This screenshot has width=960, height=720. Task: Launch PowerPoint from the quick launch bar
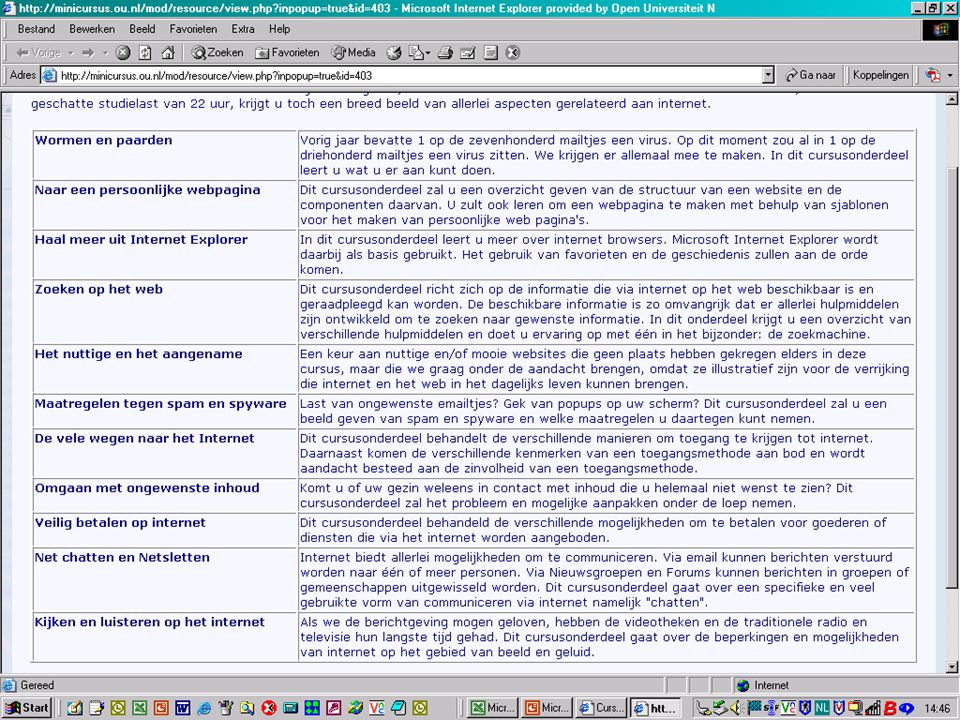(161, 708)
